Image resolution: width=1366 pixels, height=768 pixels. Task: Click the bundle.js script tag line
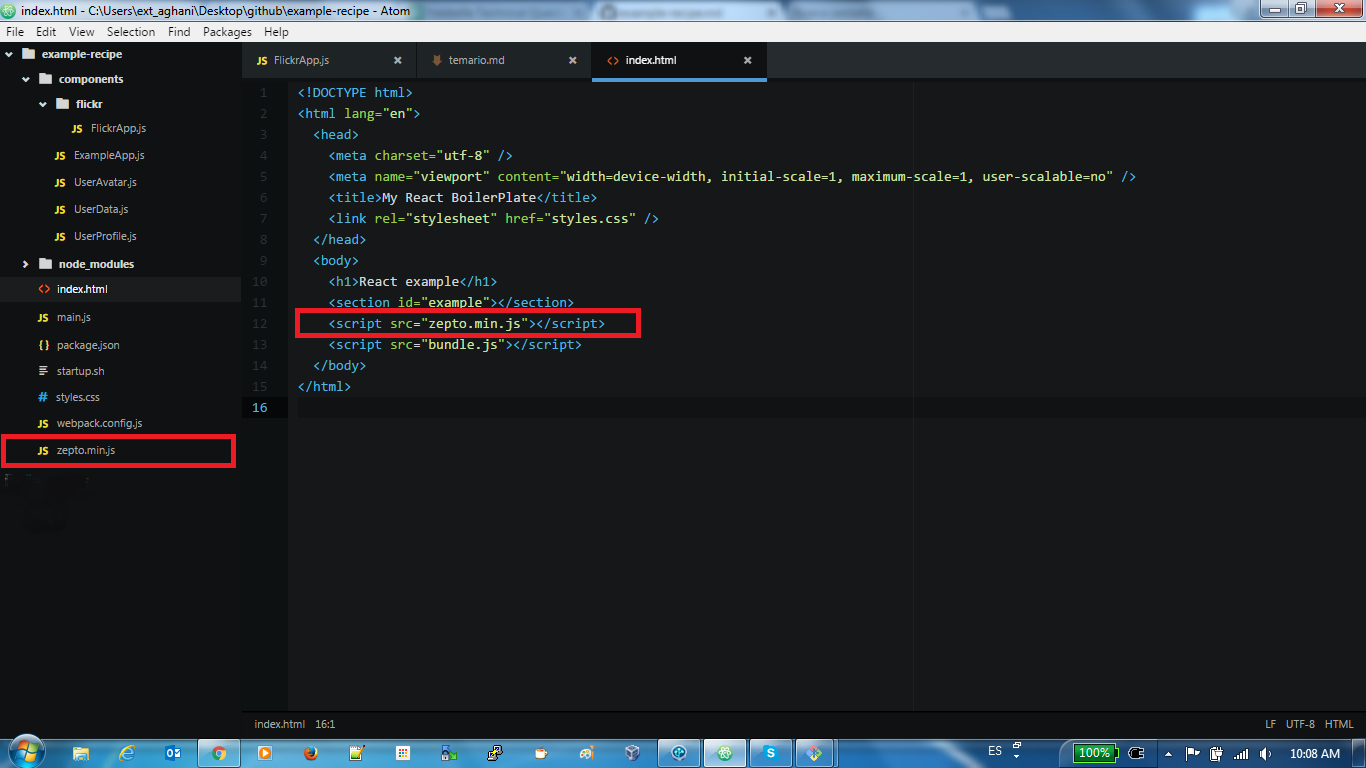pyautogui.click(x=455, y=344)
